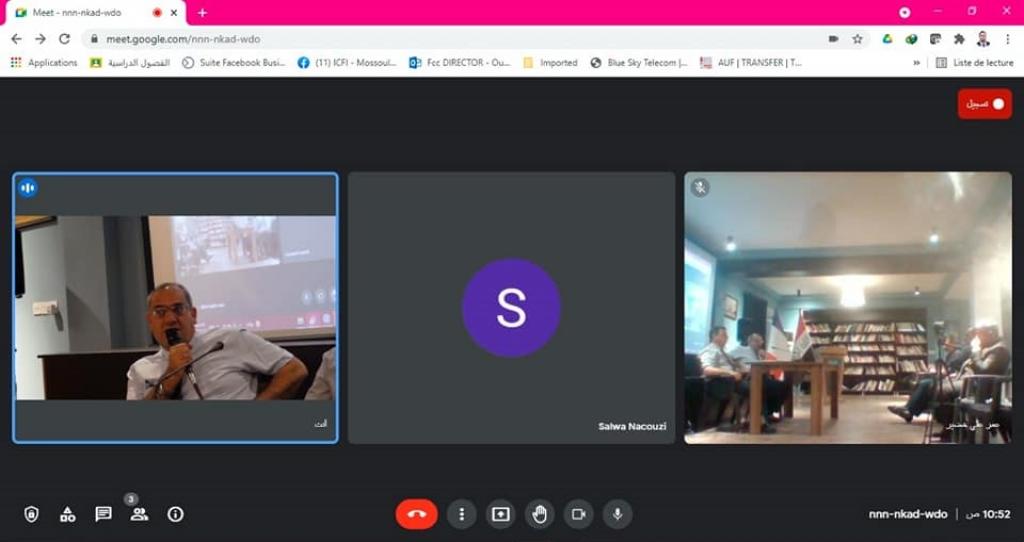The height and width of the screenshot is (542, 1024).
Task: Open the meeting details info icon
Action: pos(176,514)
